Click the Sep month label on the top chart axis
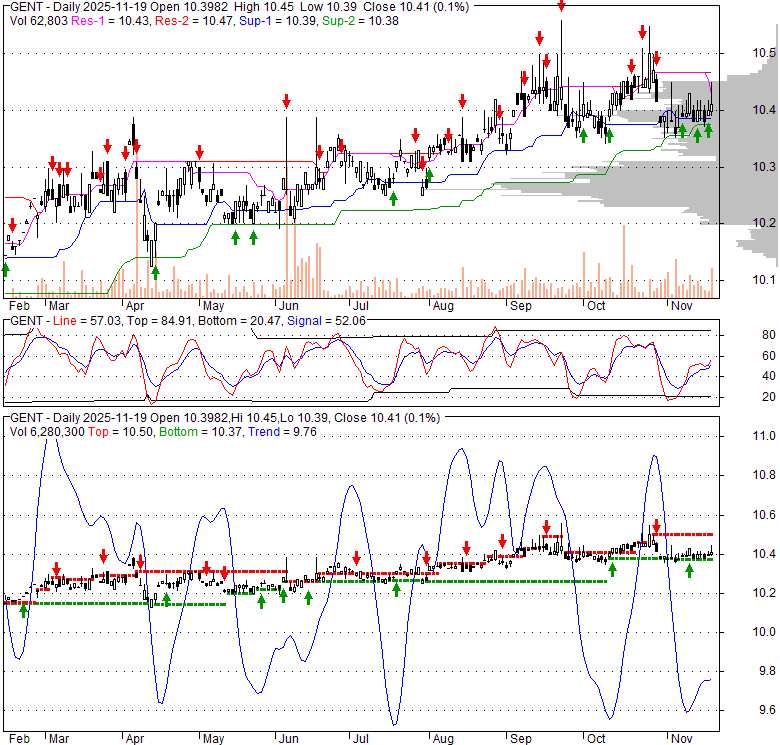The image size is (780, 745). pos(520,307)
